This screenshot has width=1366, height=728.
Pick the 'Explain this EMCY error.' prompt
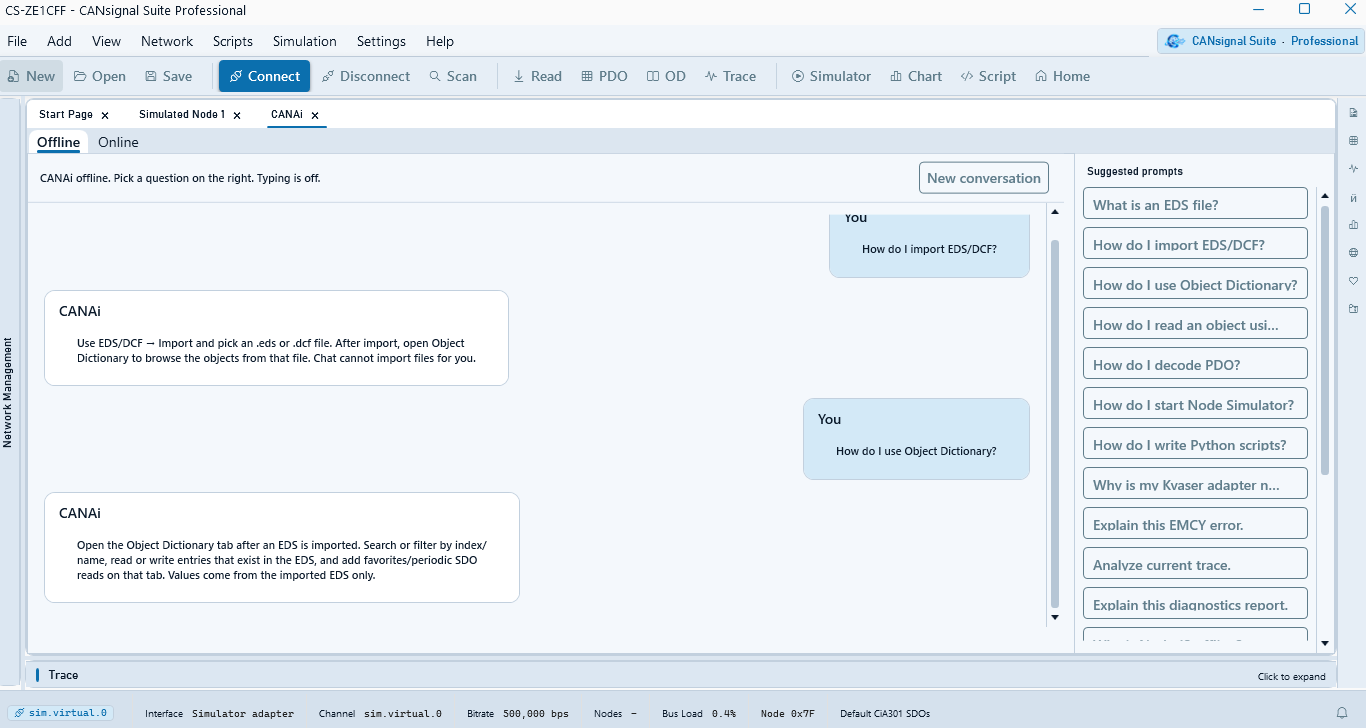[x=1195, y=523]
